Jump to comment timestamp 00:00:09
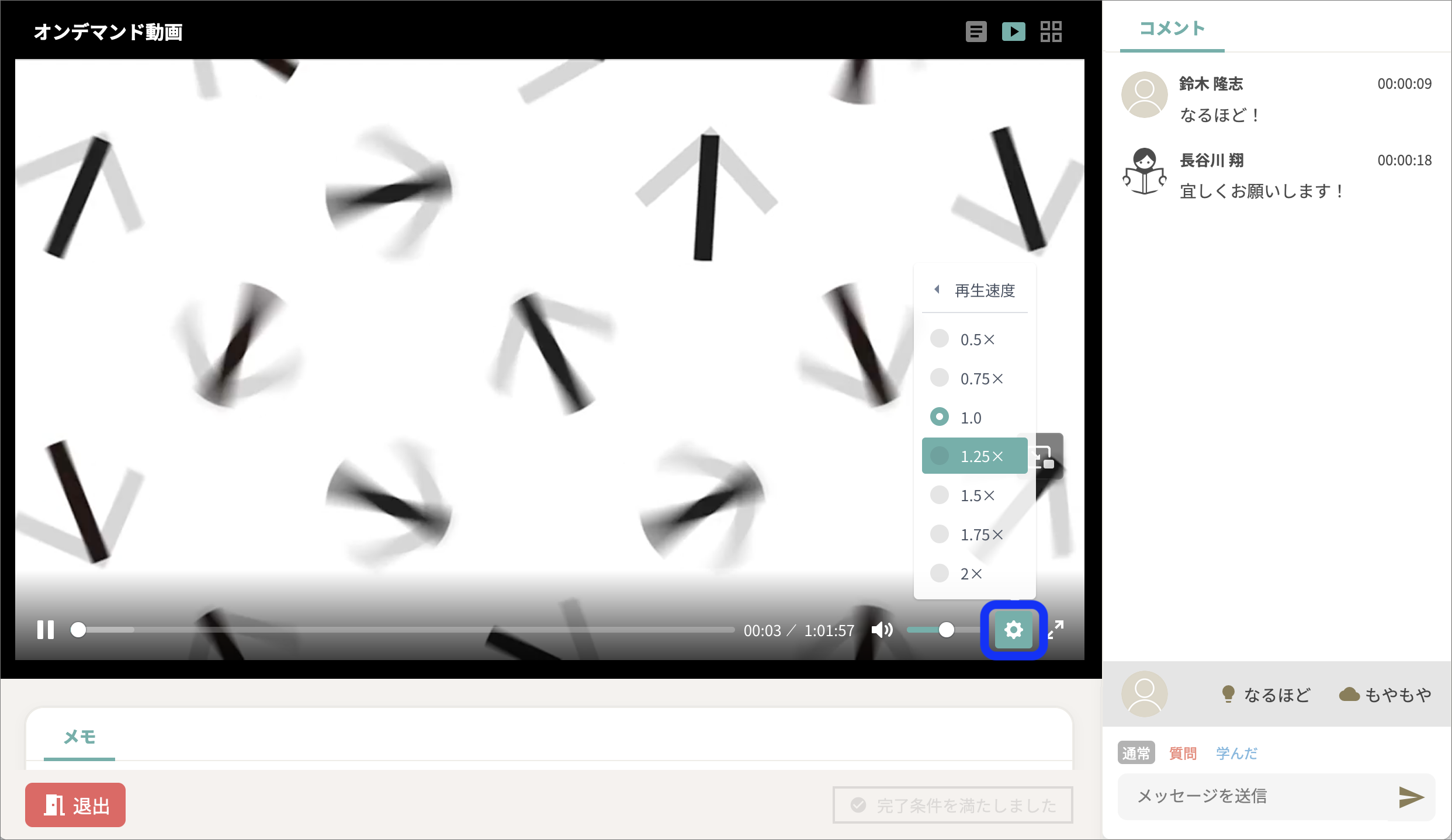The width and height of the screenshot is (1452, 840). pos(1405,84)
